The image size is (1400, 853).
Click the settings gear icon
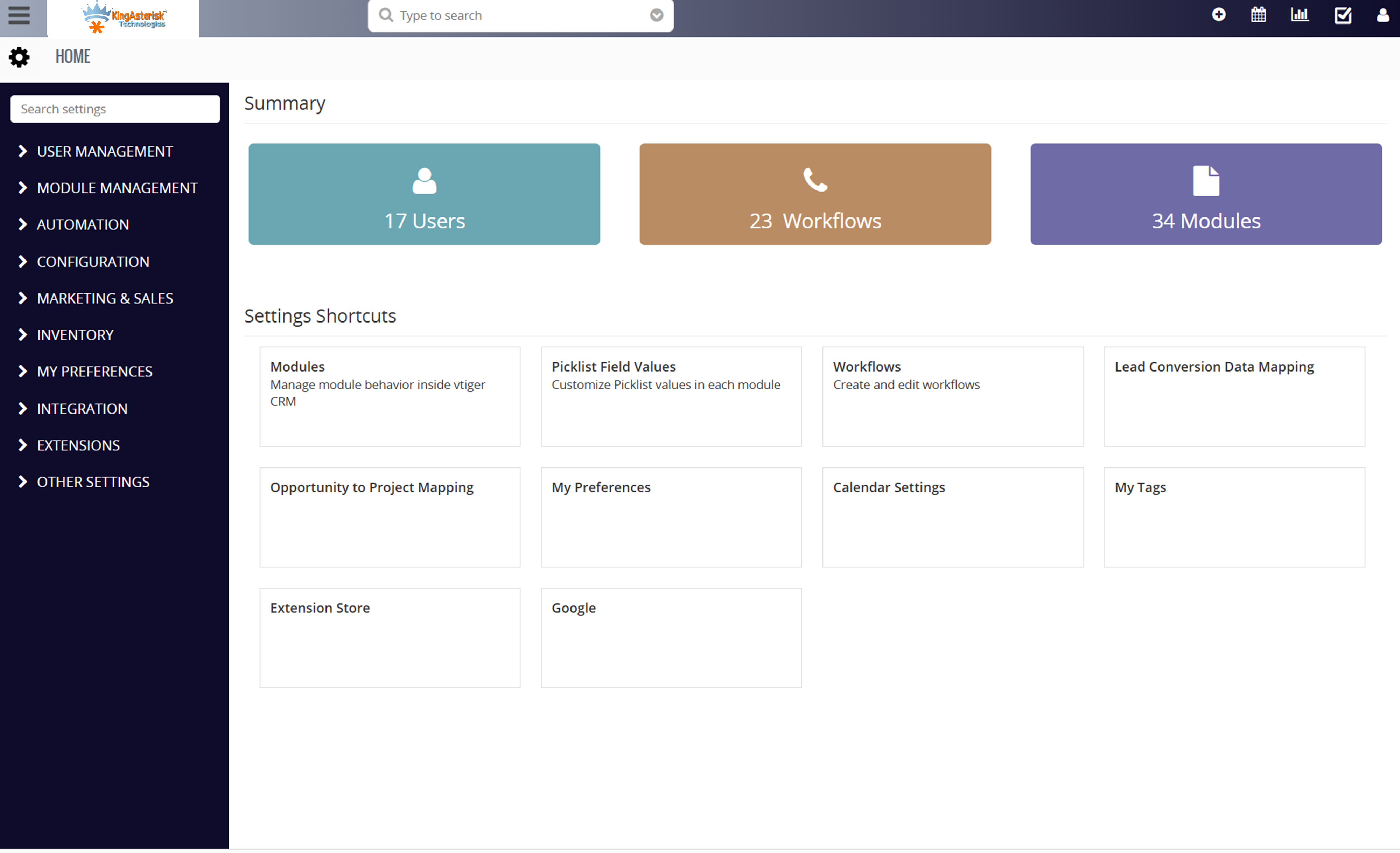19,57
